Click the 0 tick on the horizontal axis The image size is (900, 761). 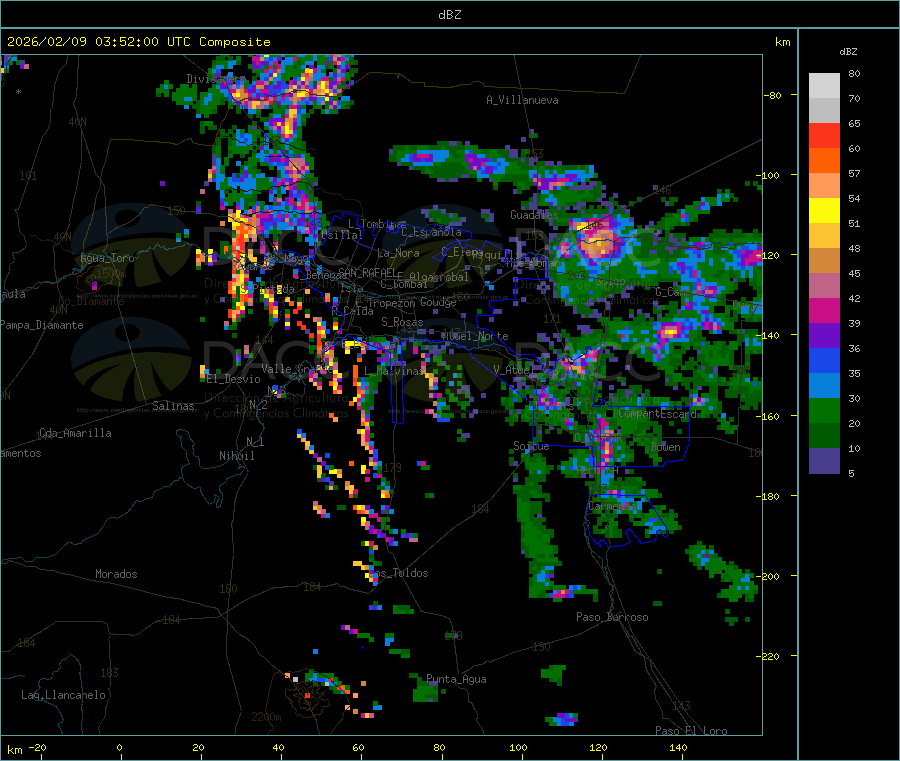(x=119, y=747)
